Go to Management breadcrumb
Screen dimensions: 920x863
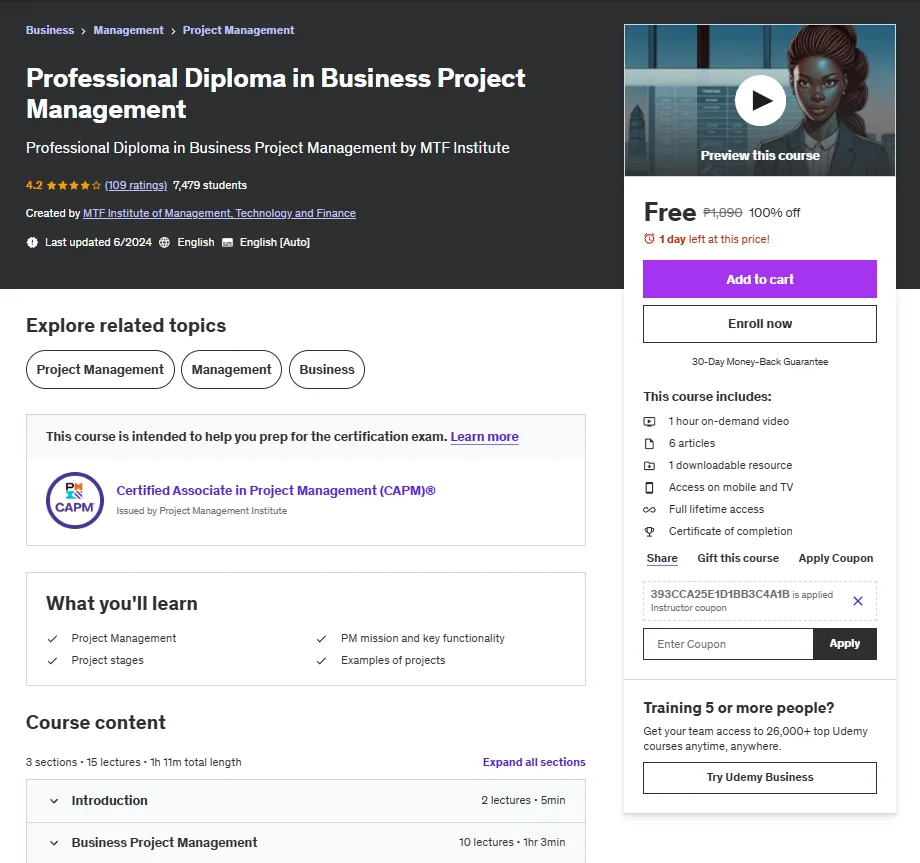point(128,30)
